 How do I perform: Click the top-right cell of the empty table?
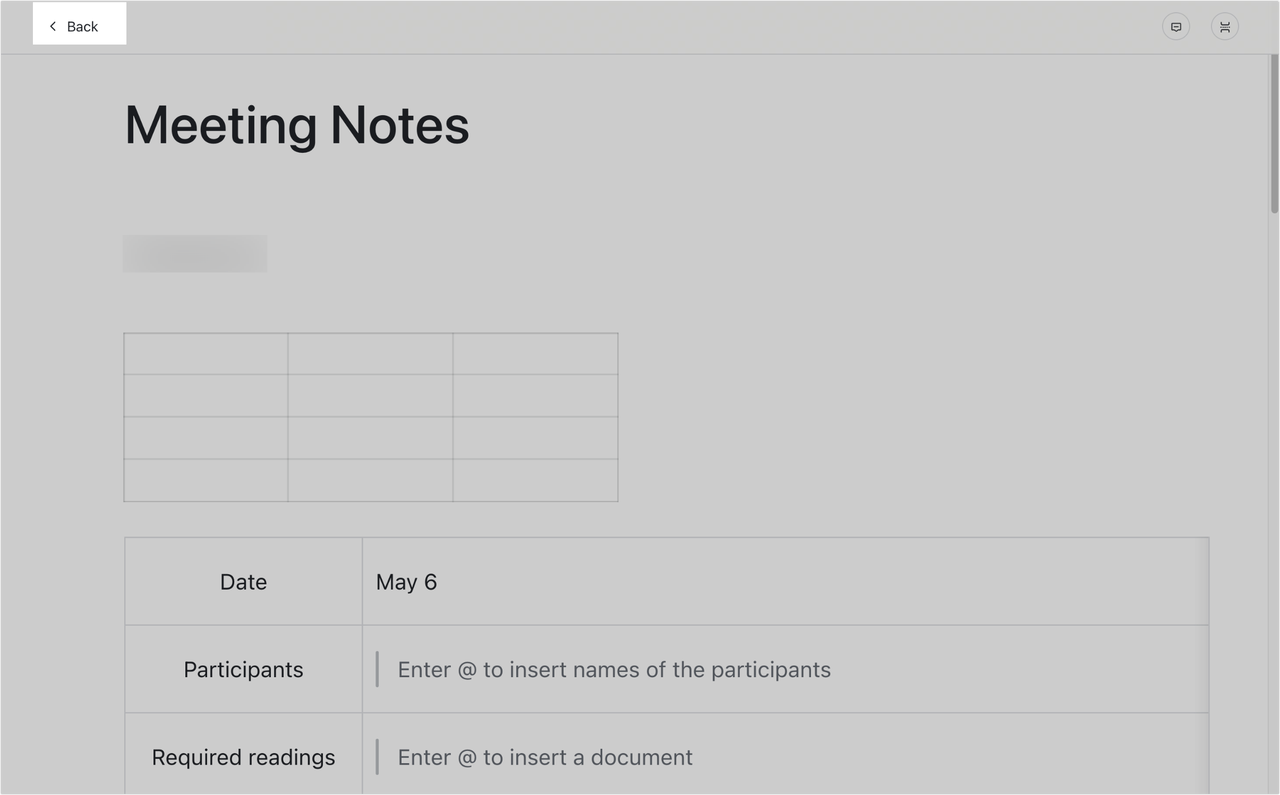coord(535,354)
